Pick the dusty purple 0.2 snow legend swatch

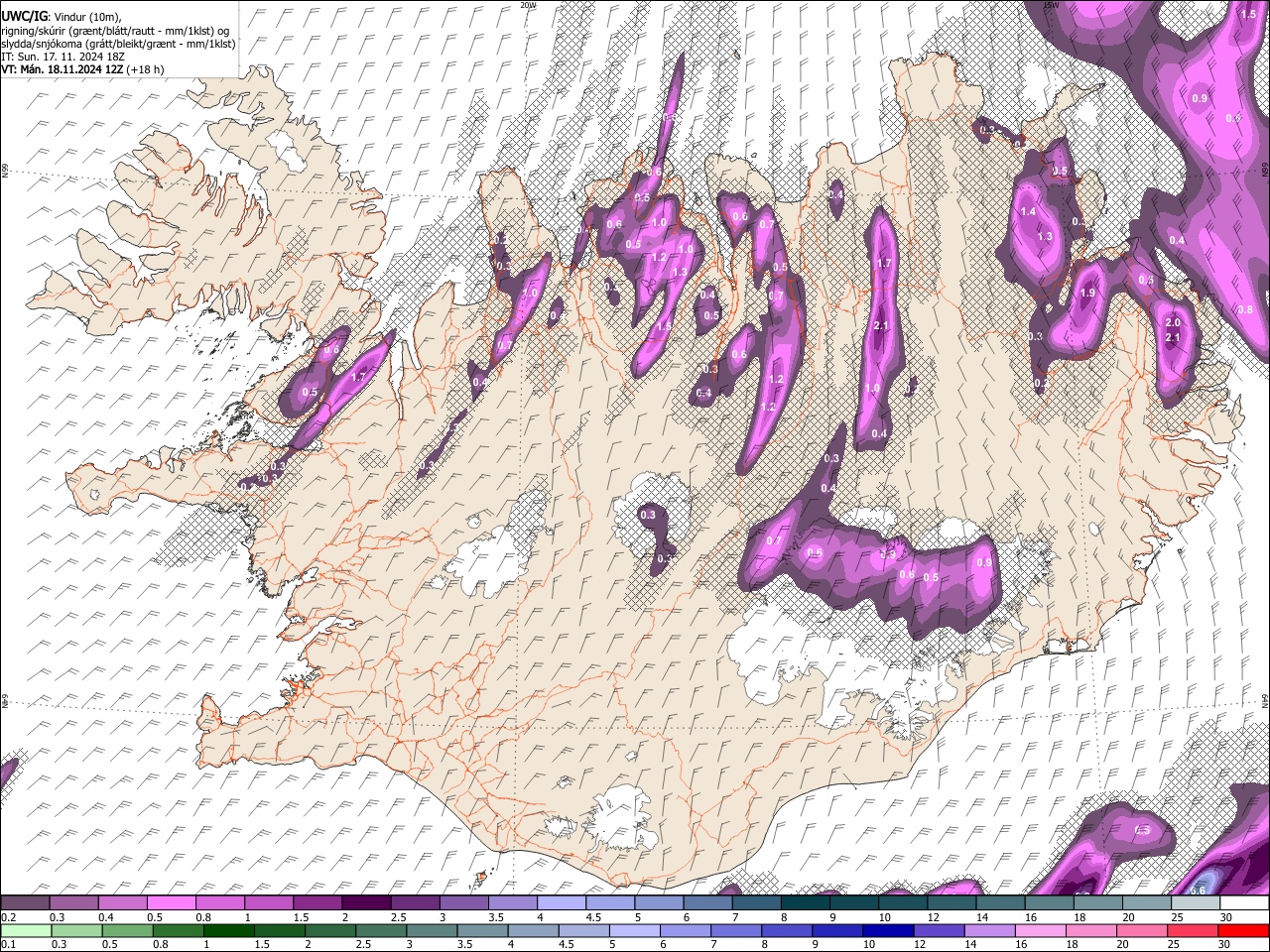25,903
